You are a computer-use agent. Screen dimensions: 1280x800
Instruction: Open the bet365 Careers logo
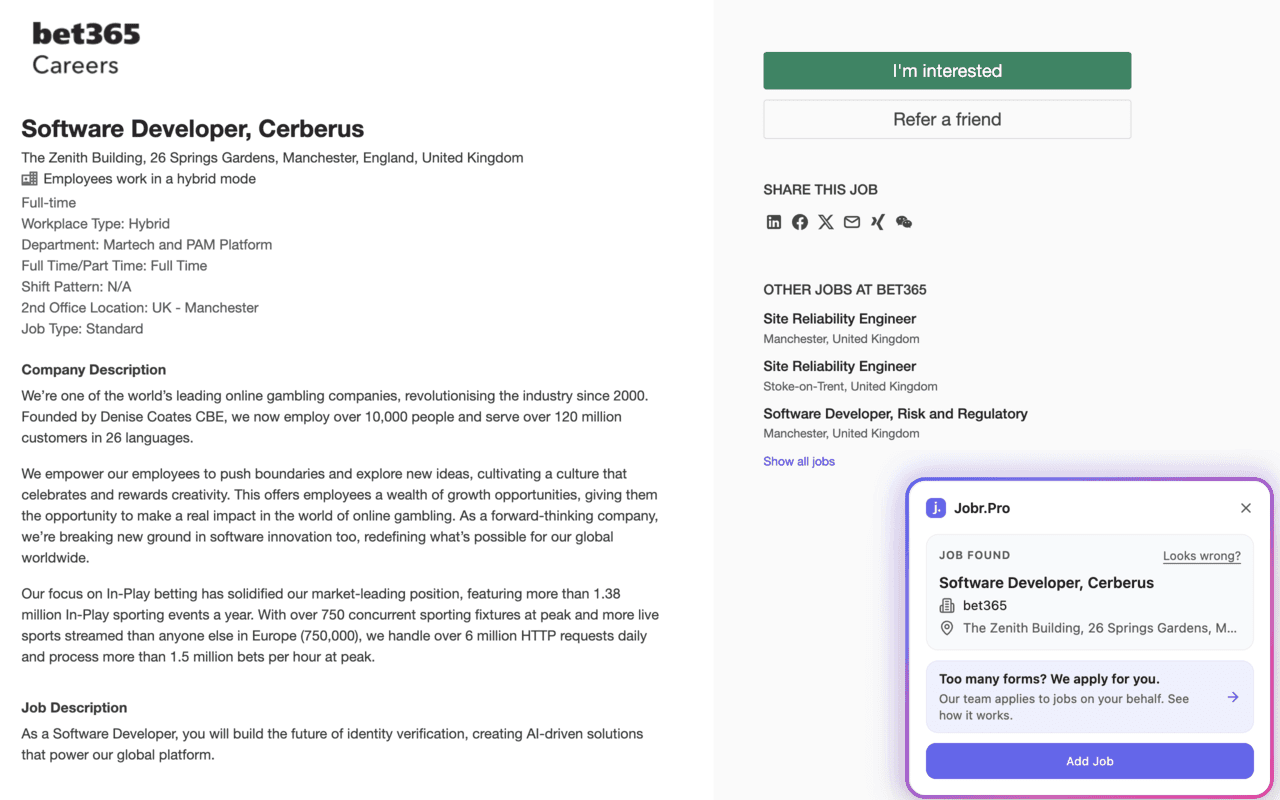point(86,49)
